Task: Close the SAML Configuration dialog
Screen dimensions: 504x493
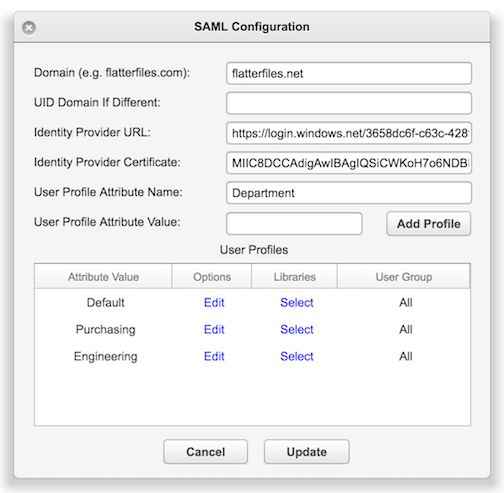Action: pyautogui.click(x=29, y=28)
